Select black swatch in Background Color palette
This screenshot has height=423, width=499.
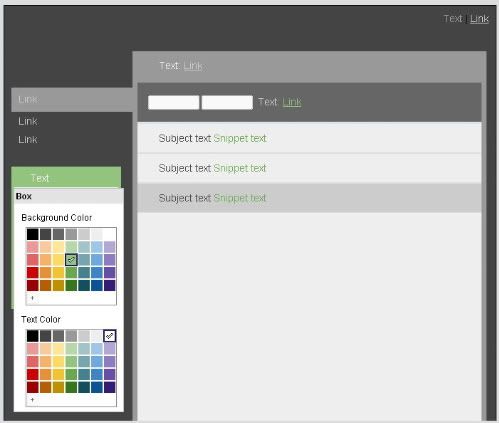pyautogui.click(x=33, y=234)
